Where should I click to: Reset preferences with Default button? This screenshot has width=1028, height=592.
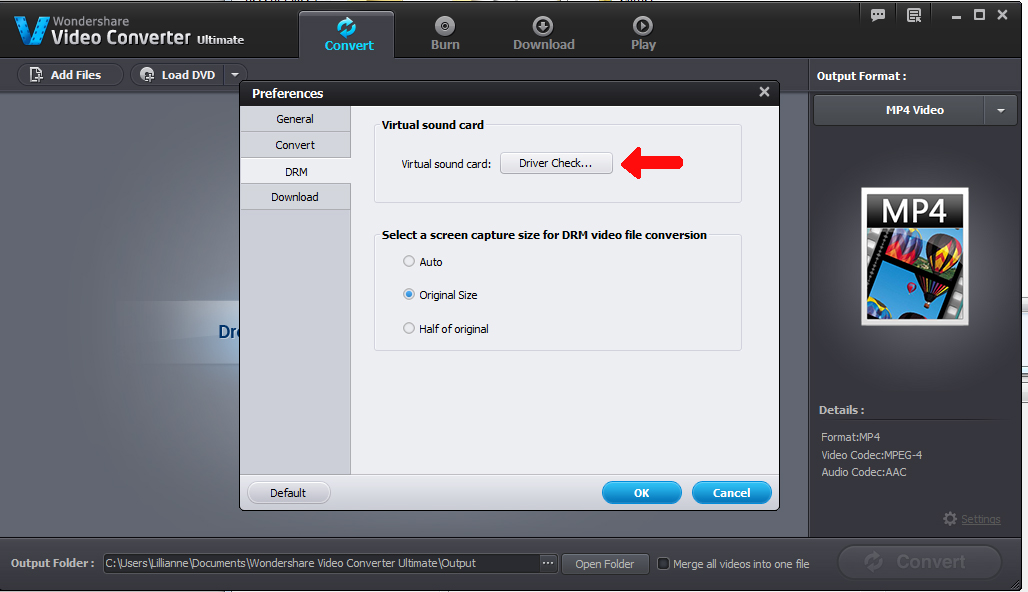(288, 492)
